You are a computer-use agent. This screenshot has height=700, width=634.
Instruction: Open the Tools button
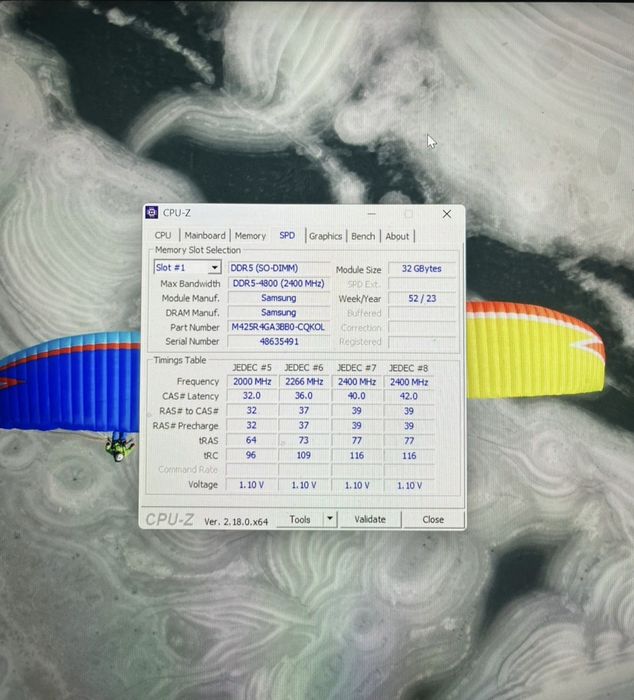coord(300,519)
